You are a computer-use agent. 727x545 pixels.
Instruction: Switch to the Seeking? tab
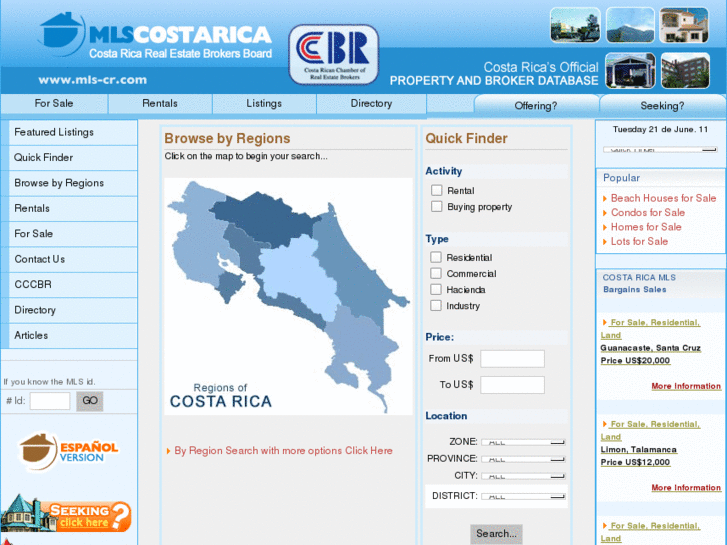point(662,106)
